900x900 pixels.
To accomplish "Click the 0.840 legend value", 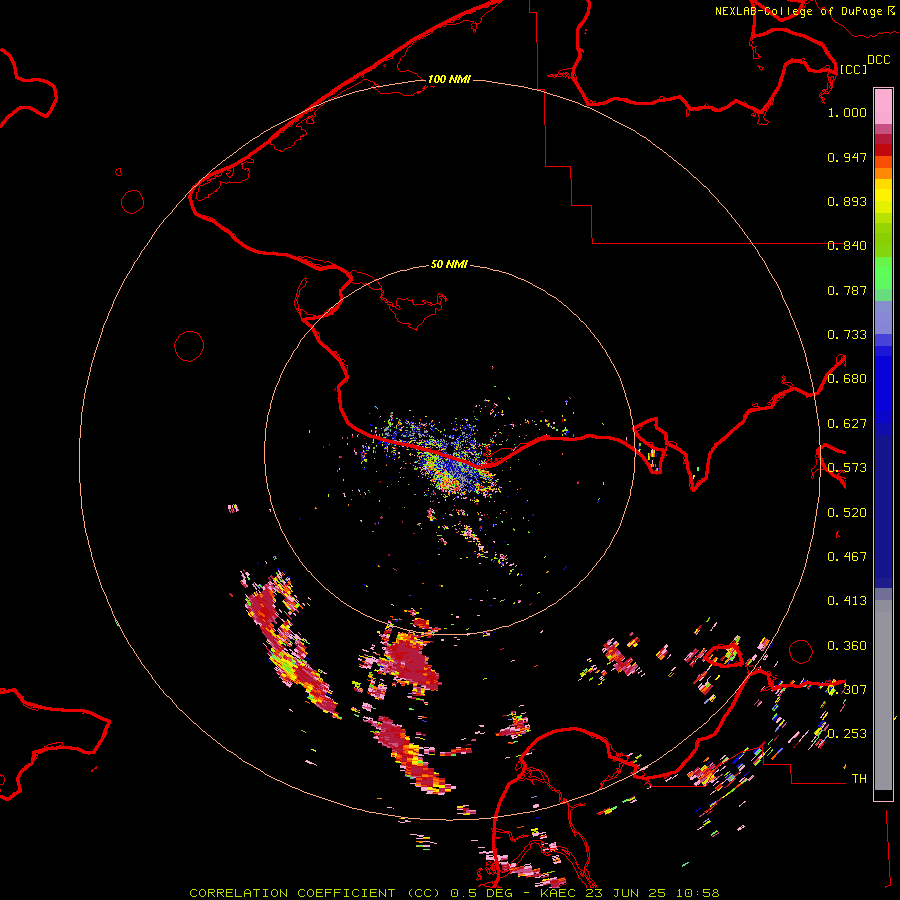I will pos(847,246).
